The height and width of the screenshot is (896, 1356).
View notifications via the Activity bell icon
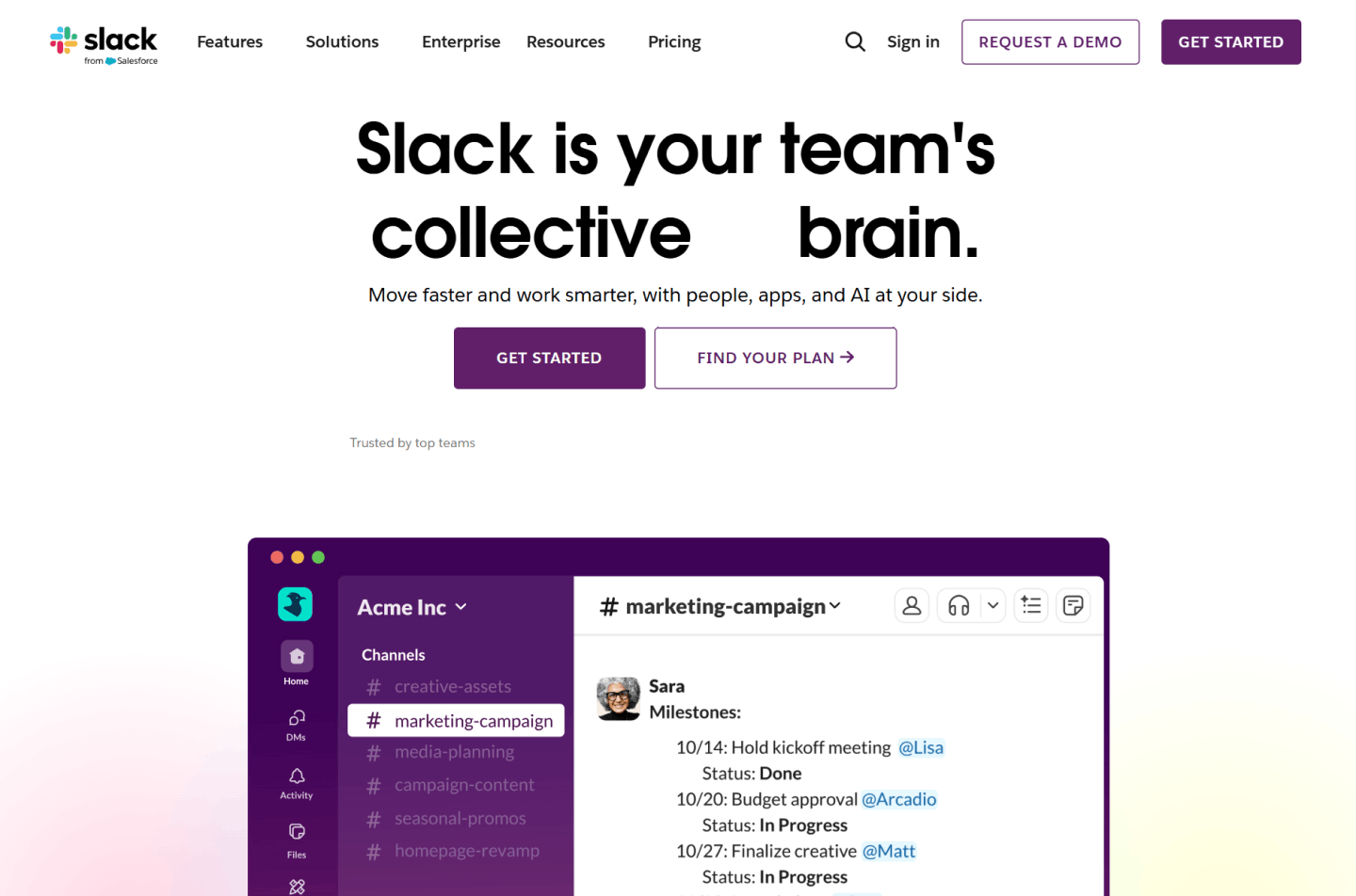[296, 777]
